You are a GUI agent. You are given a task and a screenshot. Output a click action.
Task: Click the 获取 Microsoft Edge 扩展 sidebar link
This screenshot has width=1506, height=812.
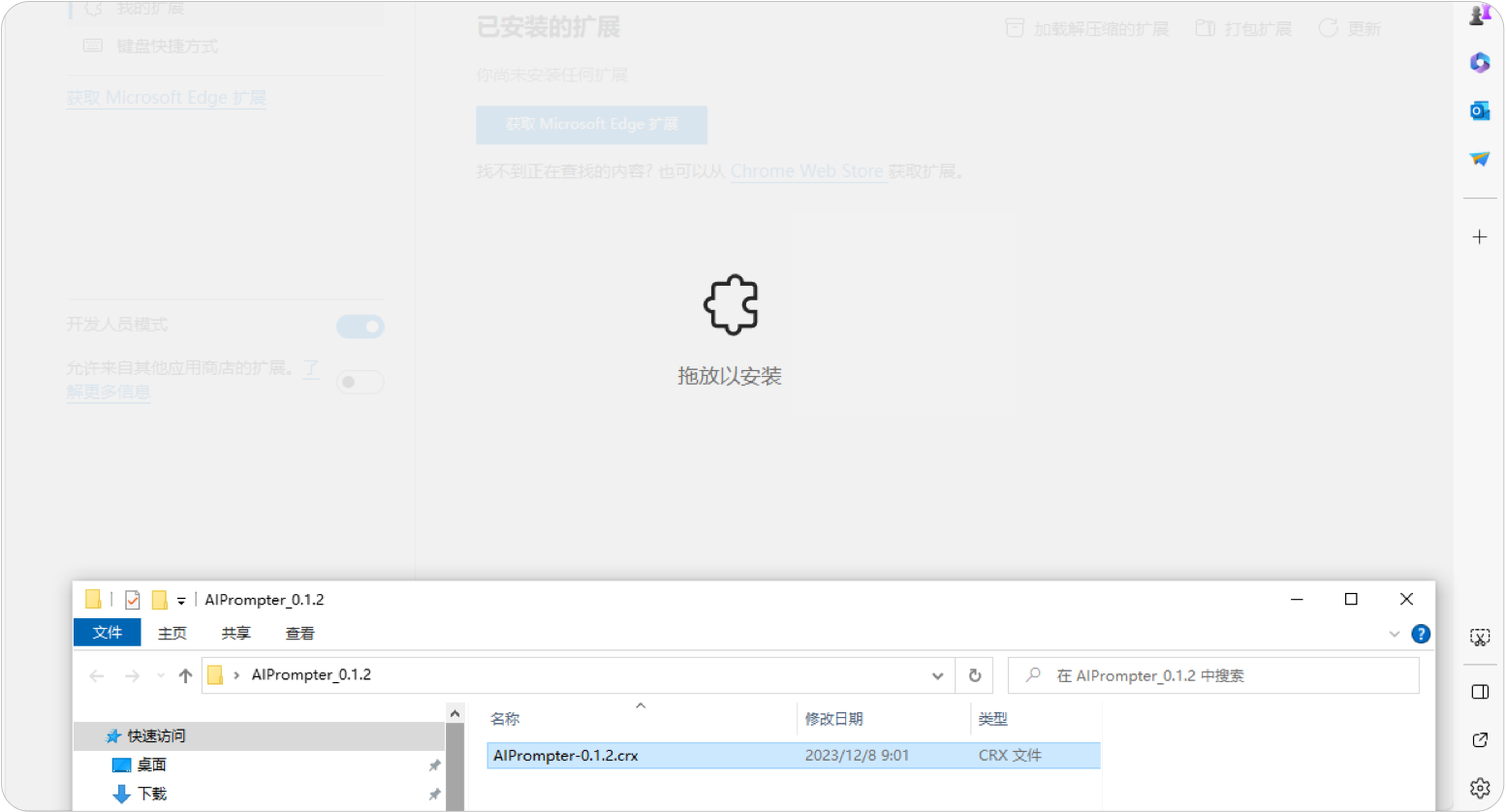coord(166,98)
